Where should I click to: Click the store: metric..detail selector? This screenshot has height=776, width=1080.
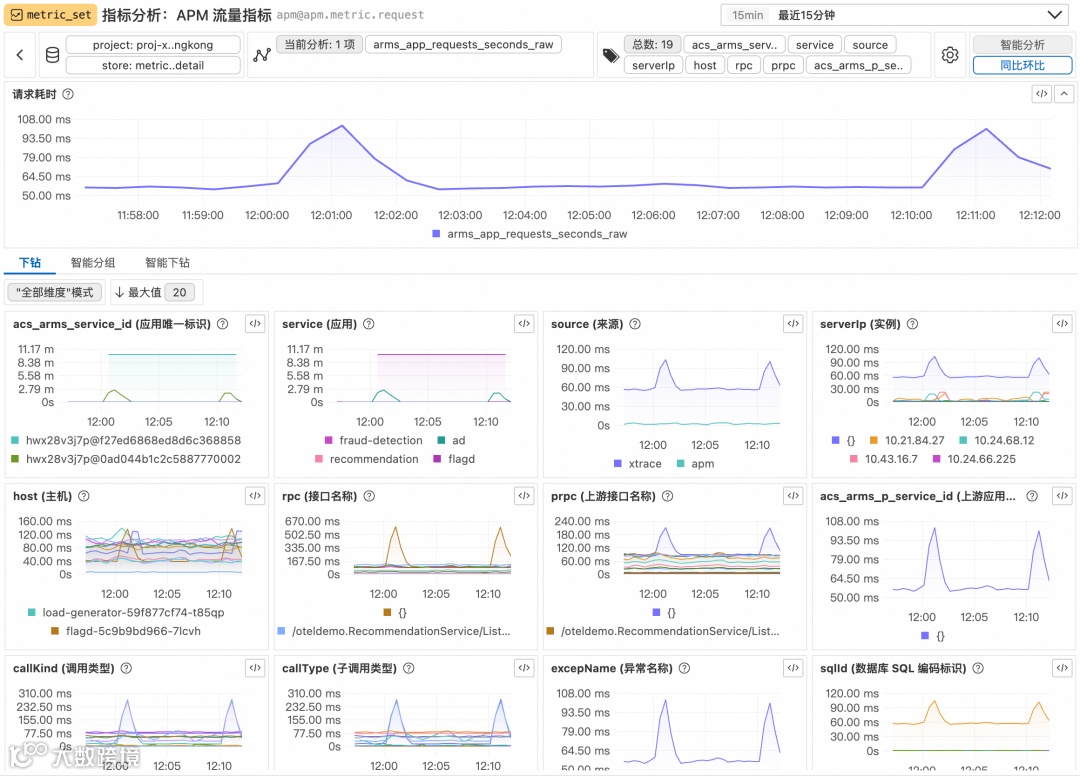click(153, 65)
